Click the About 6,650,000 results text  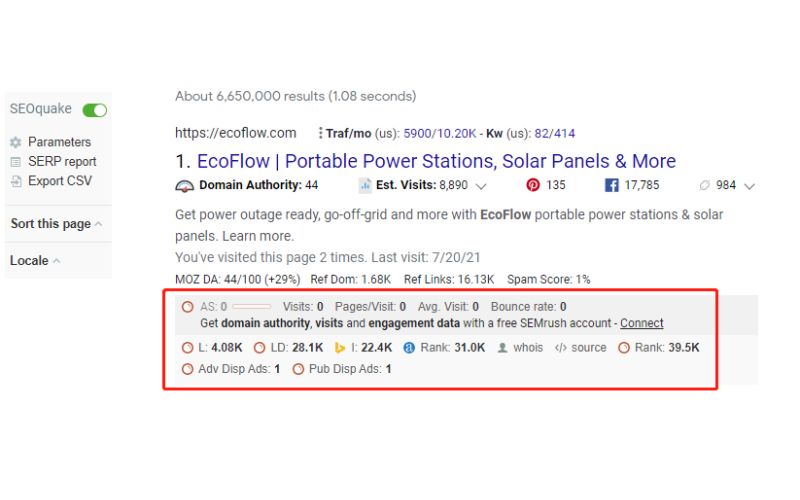295,96
